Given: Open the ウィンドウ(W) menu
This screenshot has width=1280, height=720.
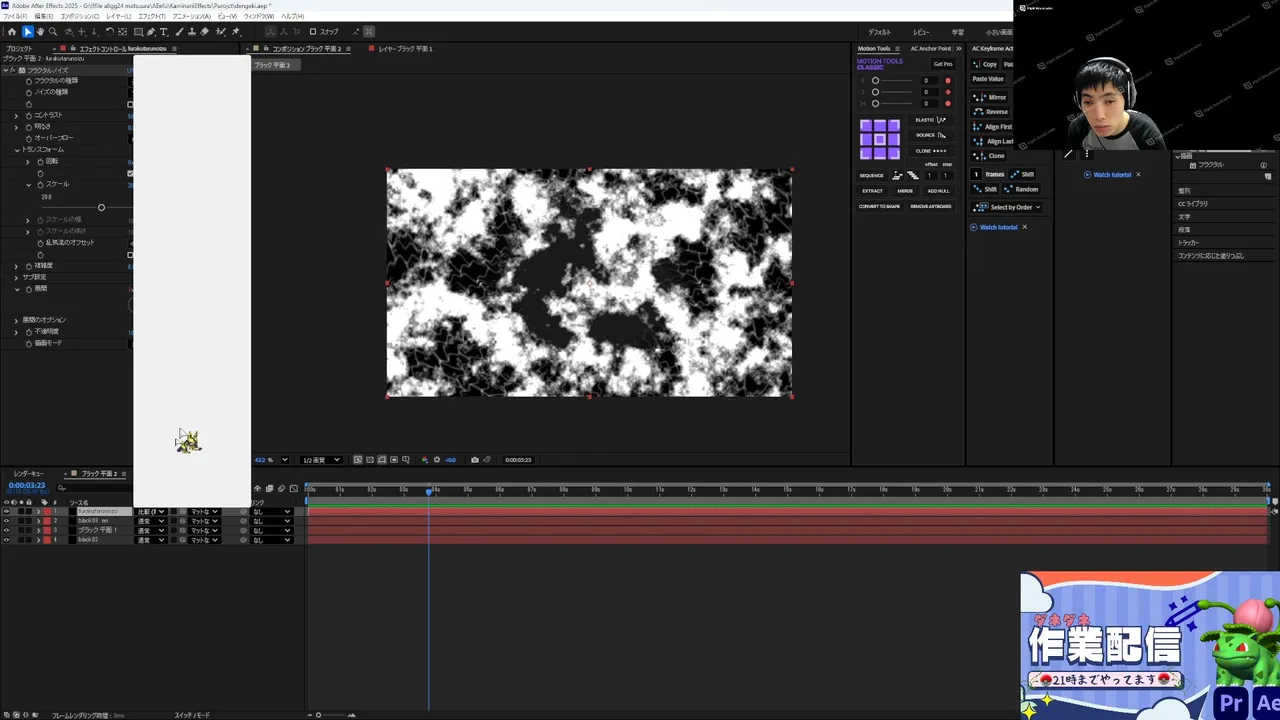Looking at the screenshot, I should click(258, 16).
